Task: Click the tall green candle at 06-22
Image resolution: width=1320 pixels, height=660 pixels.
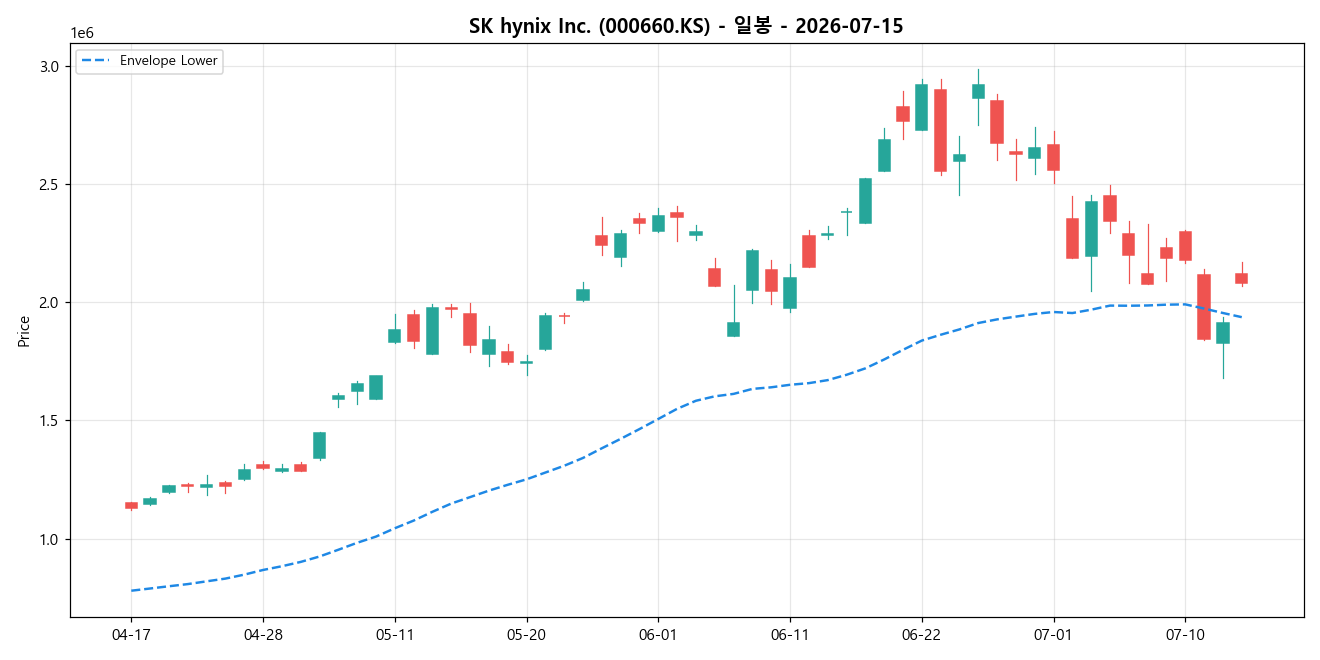Action: point(921,107)
